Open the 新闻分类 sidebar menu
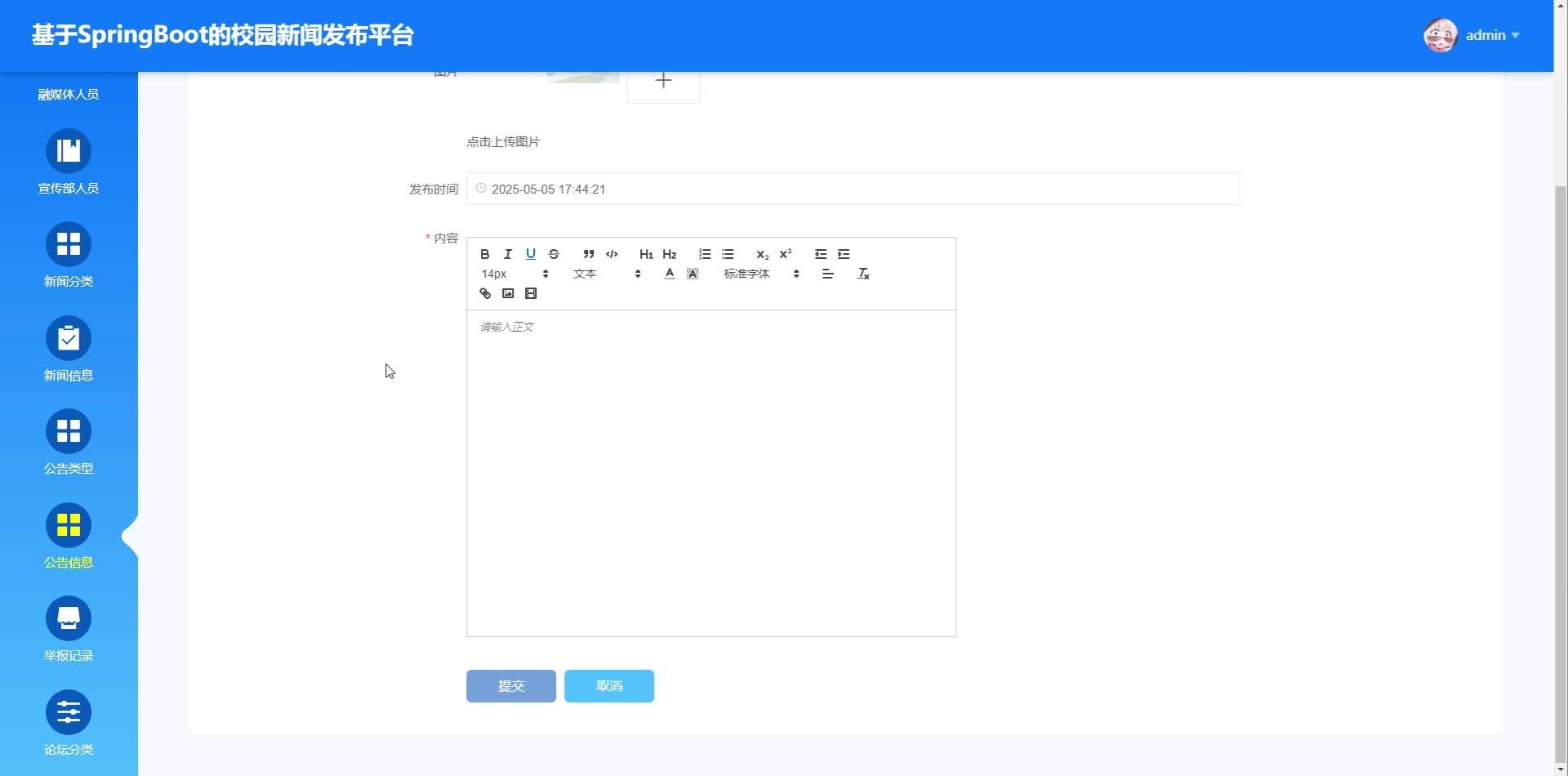Image resolution: width=1568 pixels, height=776 pixels. [69, 255]
